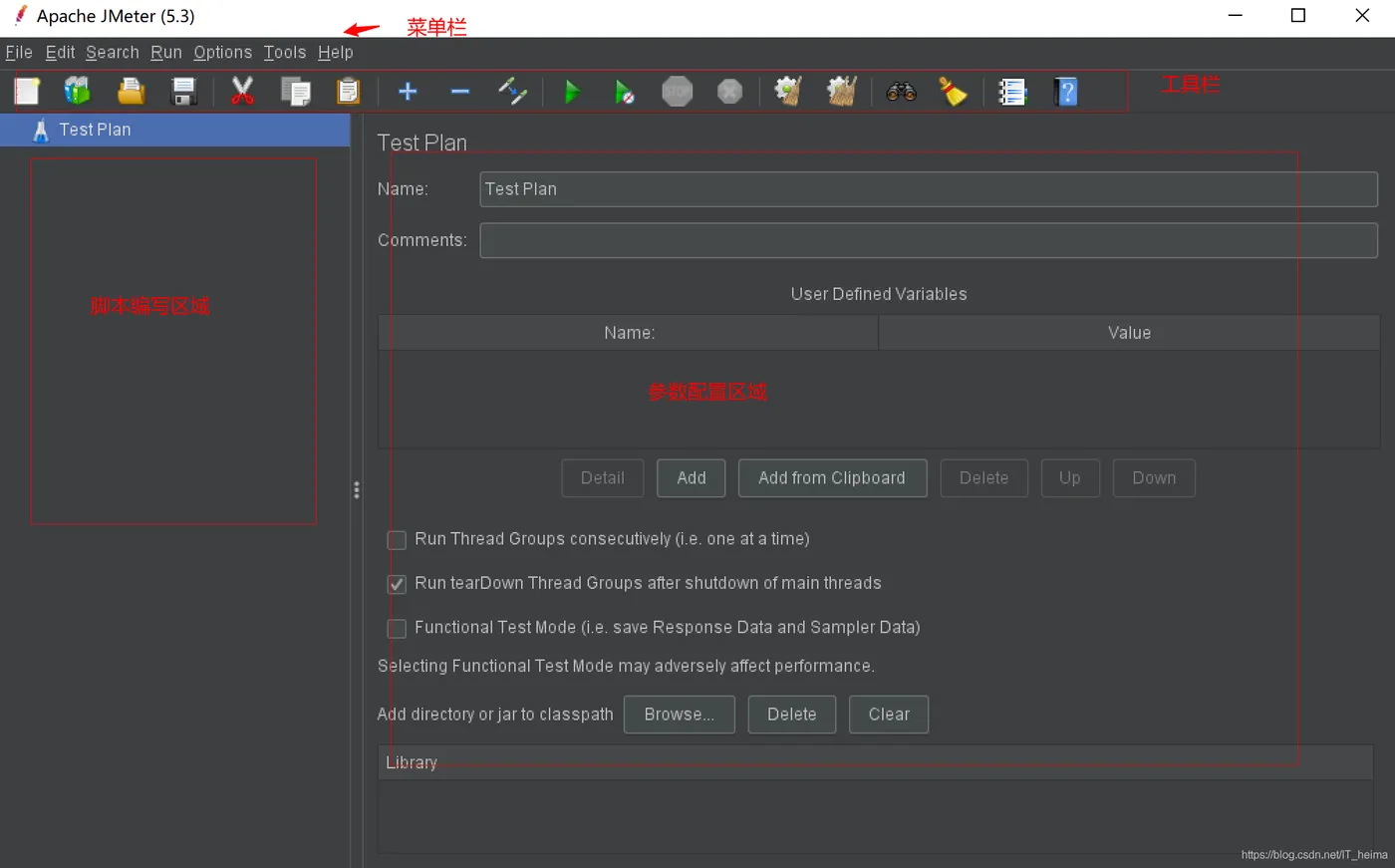Click the Value column header
This screenshot has height=868, width=1395.
(x=1129, y=333)
